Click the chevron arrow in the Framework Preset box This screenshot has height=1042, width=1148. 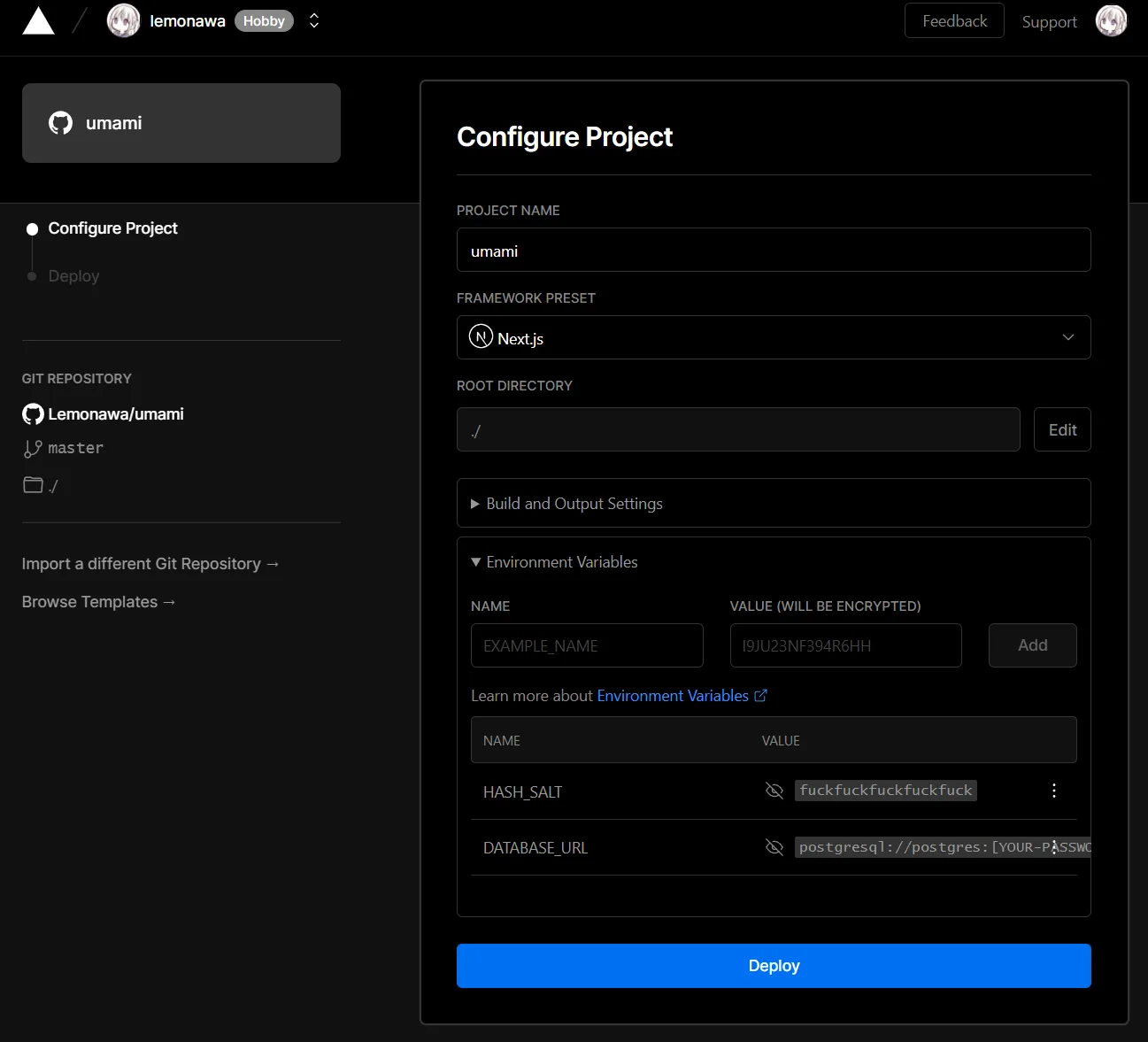1068,337
